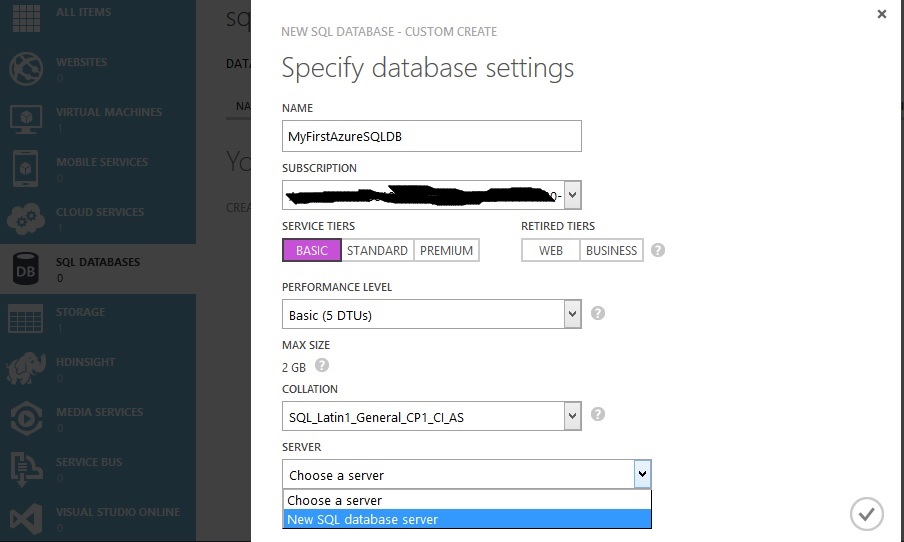Switch to the Standard service tier

377,250
